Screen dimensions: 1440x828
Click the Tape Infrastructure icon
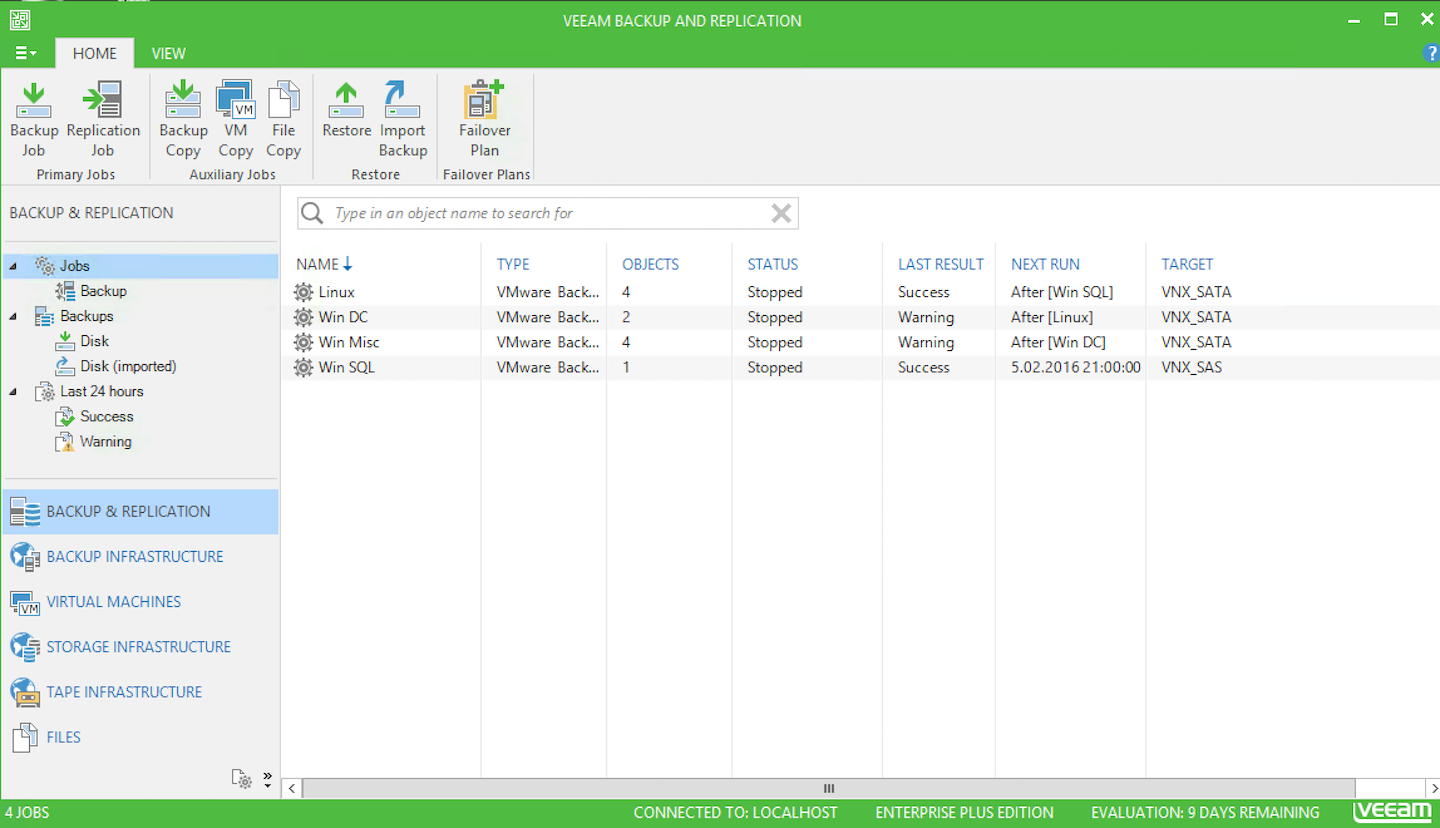25,692
